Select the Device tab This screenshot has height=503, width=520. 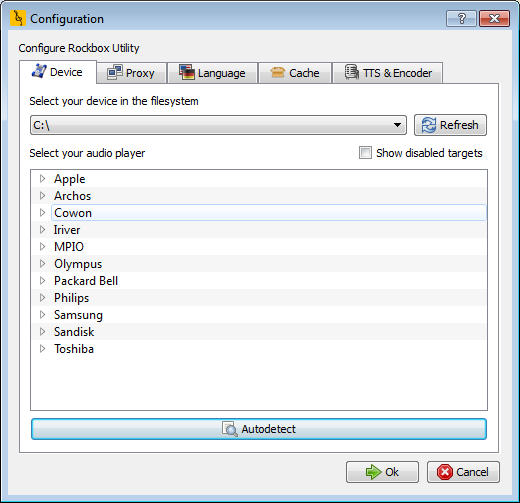tap(58, 72)
